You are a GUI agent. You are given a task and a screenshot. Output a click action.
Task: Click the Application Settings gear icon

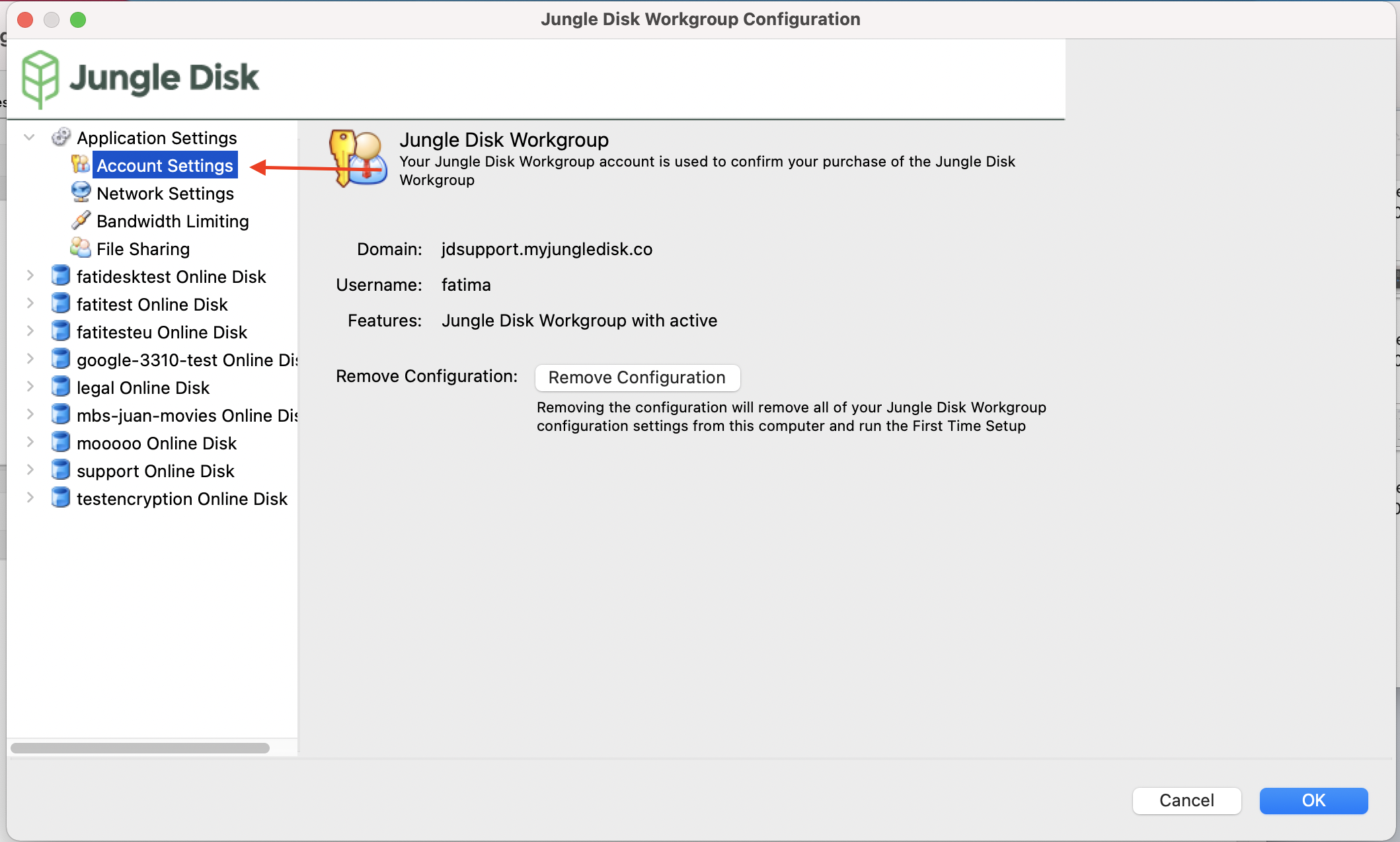point(61,137)
